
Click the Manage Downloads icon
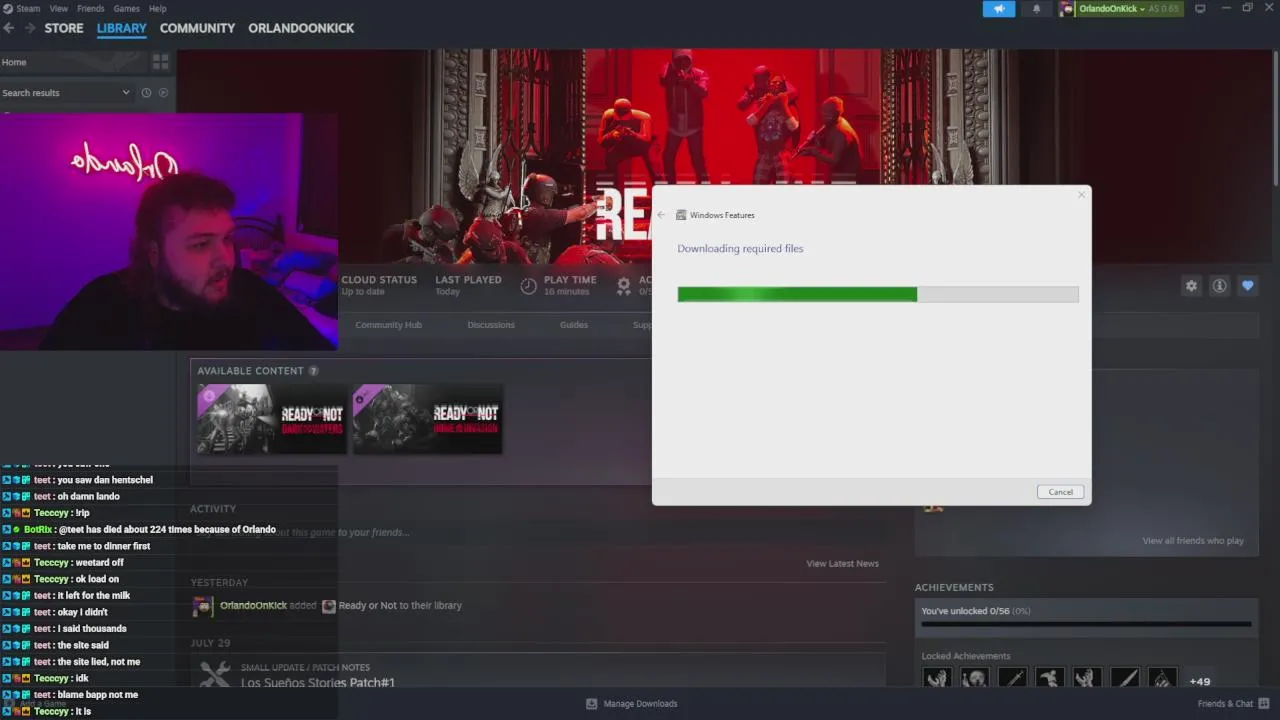tap(591, 704)
